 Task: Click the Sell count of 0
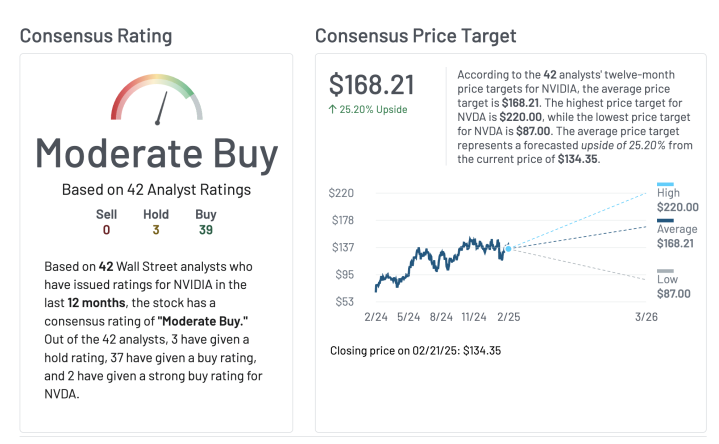[106, 229]
